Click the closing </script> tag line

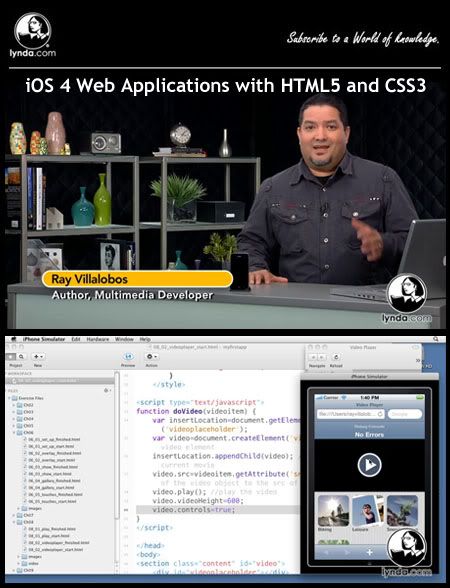click(154, 528)
